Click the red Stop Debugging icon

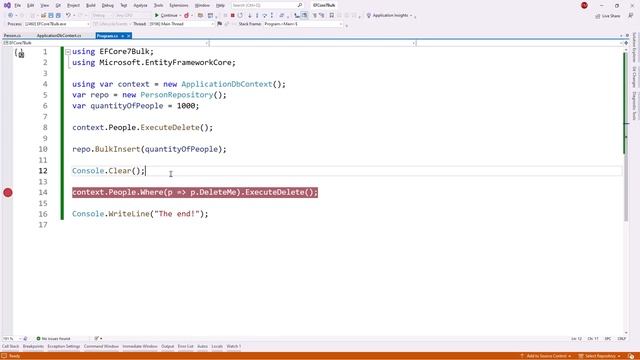click(x=232, y=16)
